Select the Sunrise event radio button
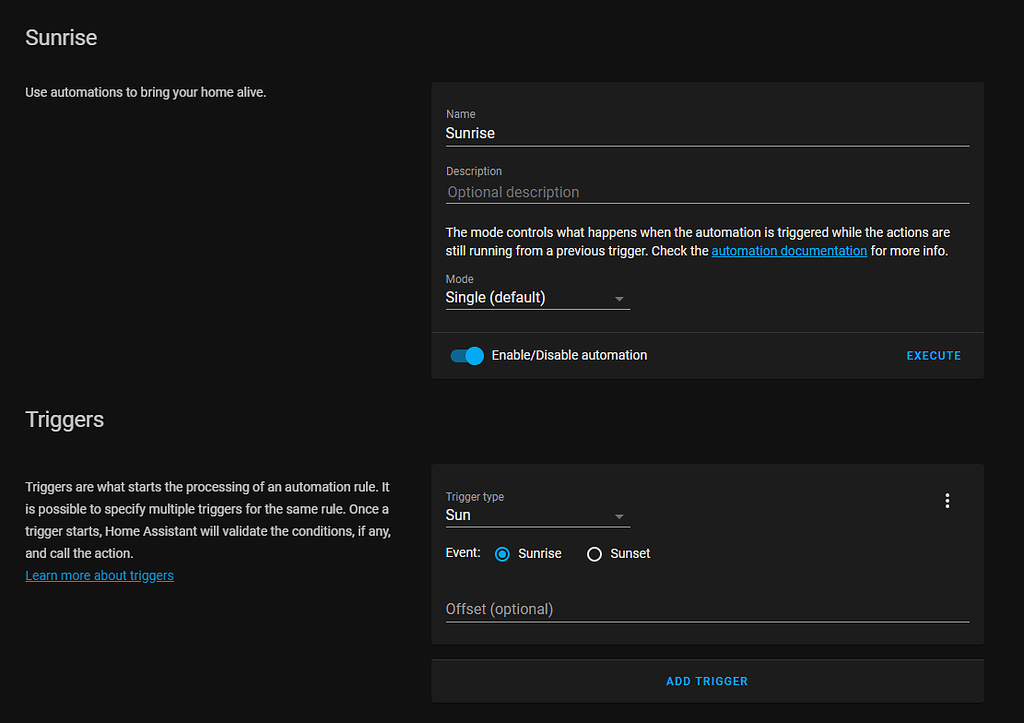This screenshot has height=723, width=1024. [503, 554]
